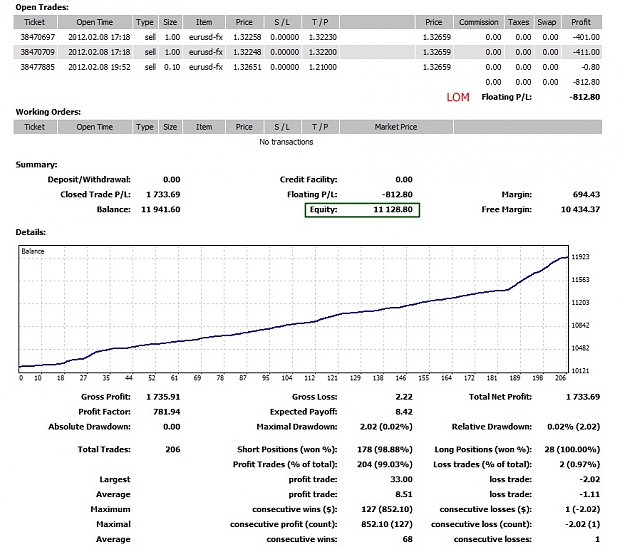625x547 pixels.
Task: Click the Summary heading
Action: tap(36, 165)
